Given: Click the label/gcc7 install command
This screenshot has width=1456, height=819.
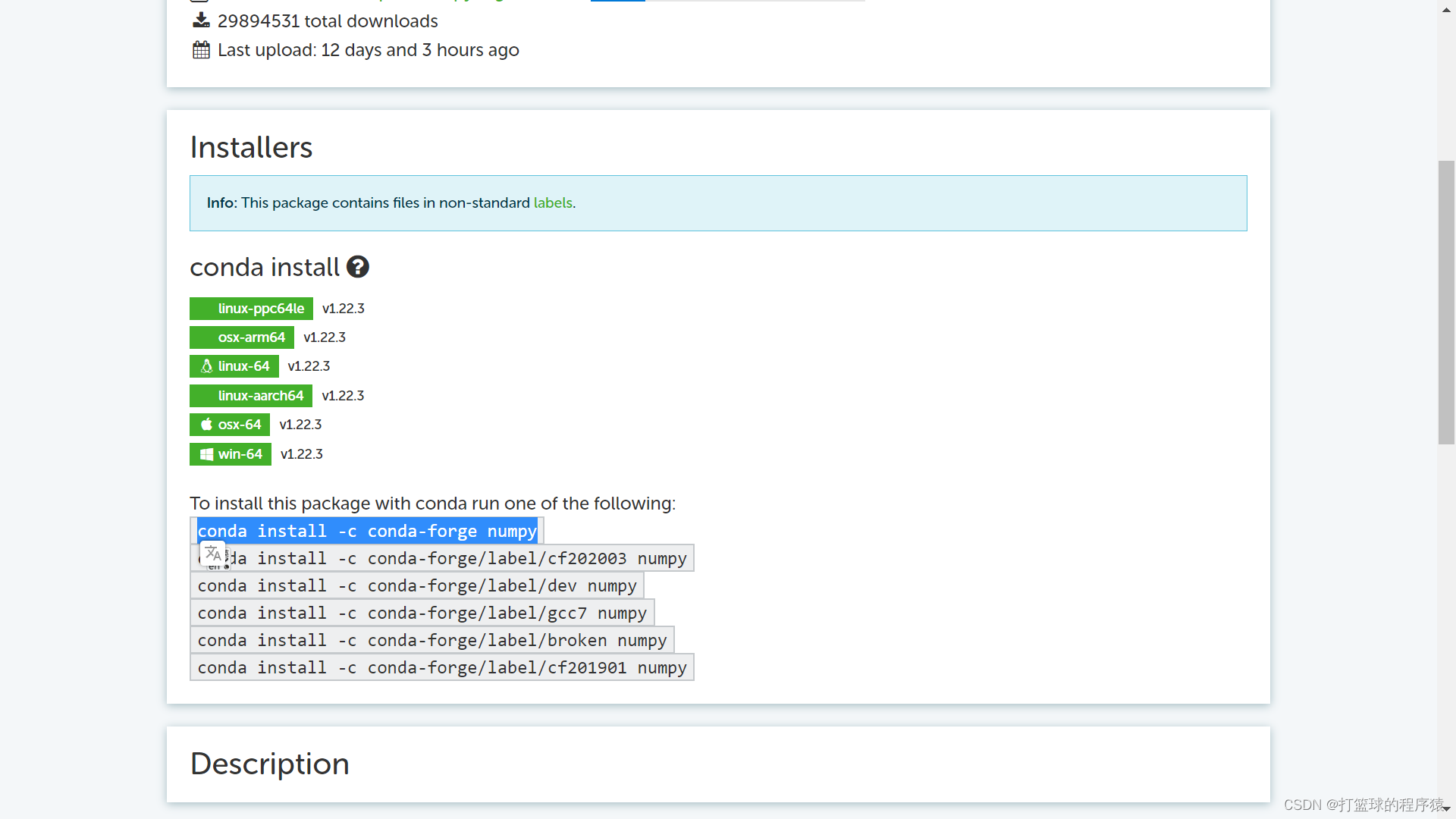Looking at the screenshot, I should [x=422, y=613].
